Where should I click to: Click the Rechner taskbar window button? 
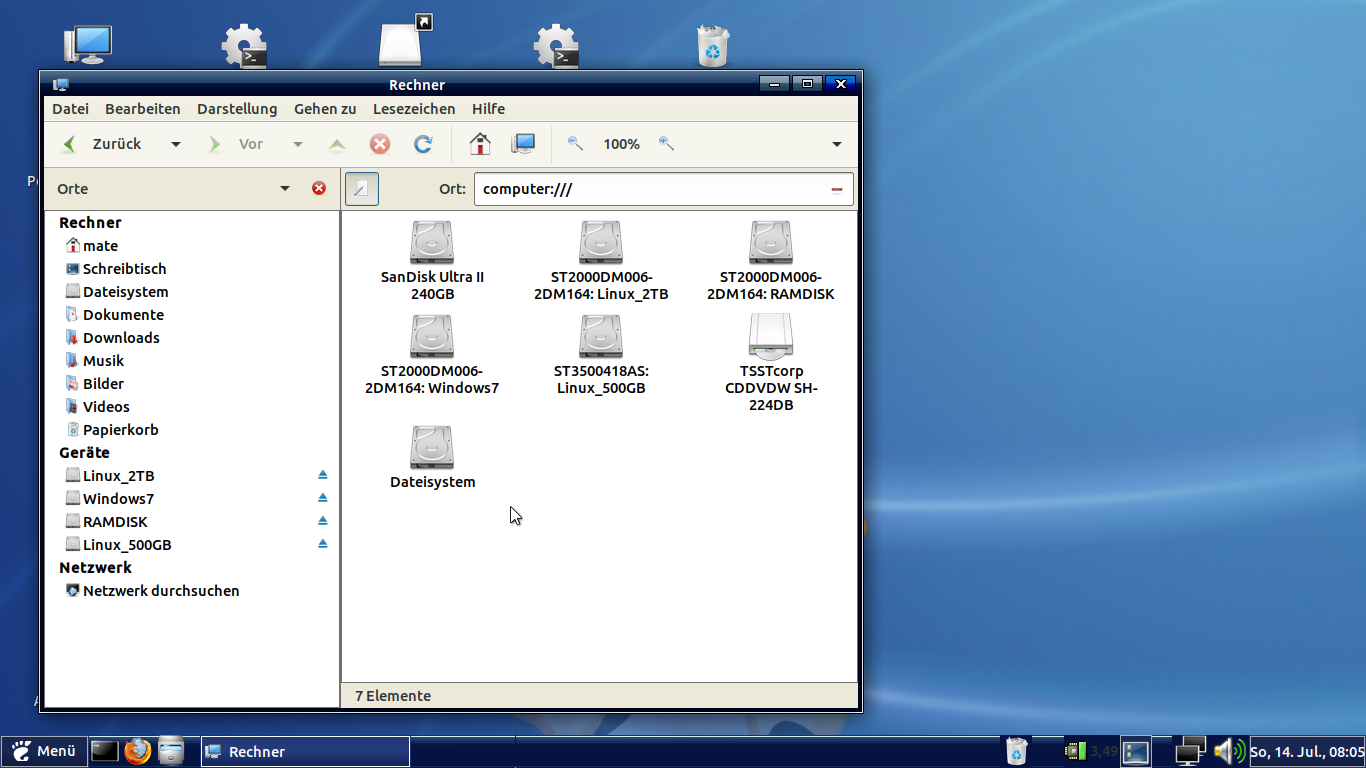(305, 752)
